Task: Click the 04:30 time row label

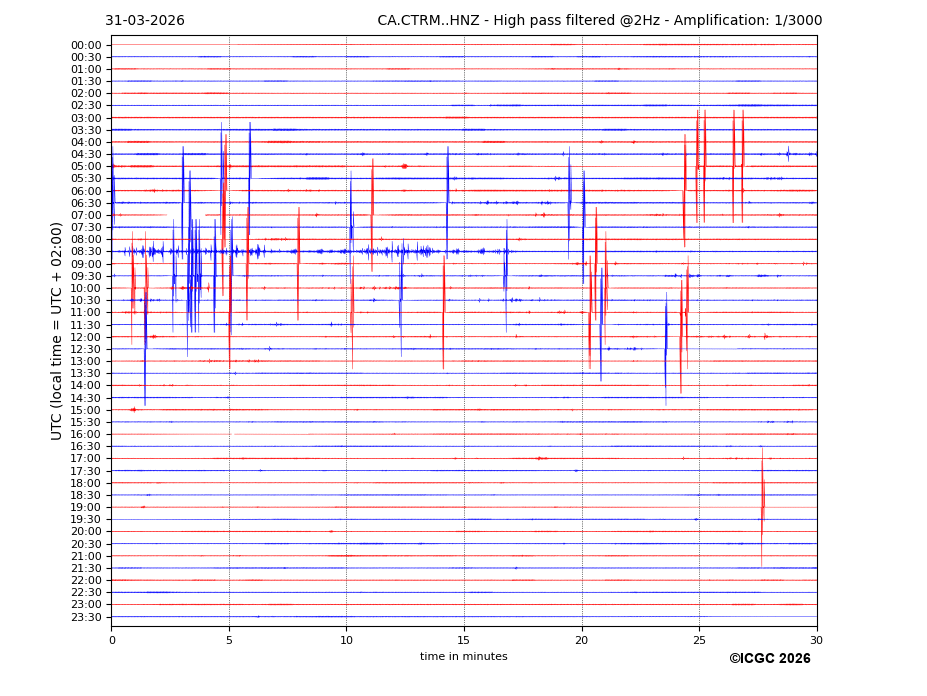Action: [86, 154]
